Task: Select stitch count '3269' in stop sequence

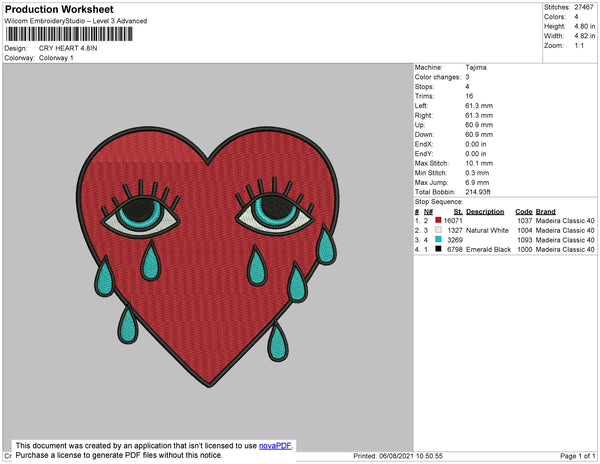Action: point(455,240)
